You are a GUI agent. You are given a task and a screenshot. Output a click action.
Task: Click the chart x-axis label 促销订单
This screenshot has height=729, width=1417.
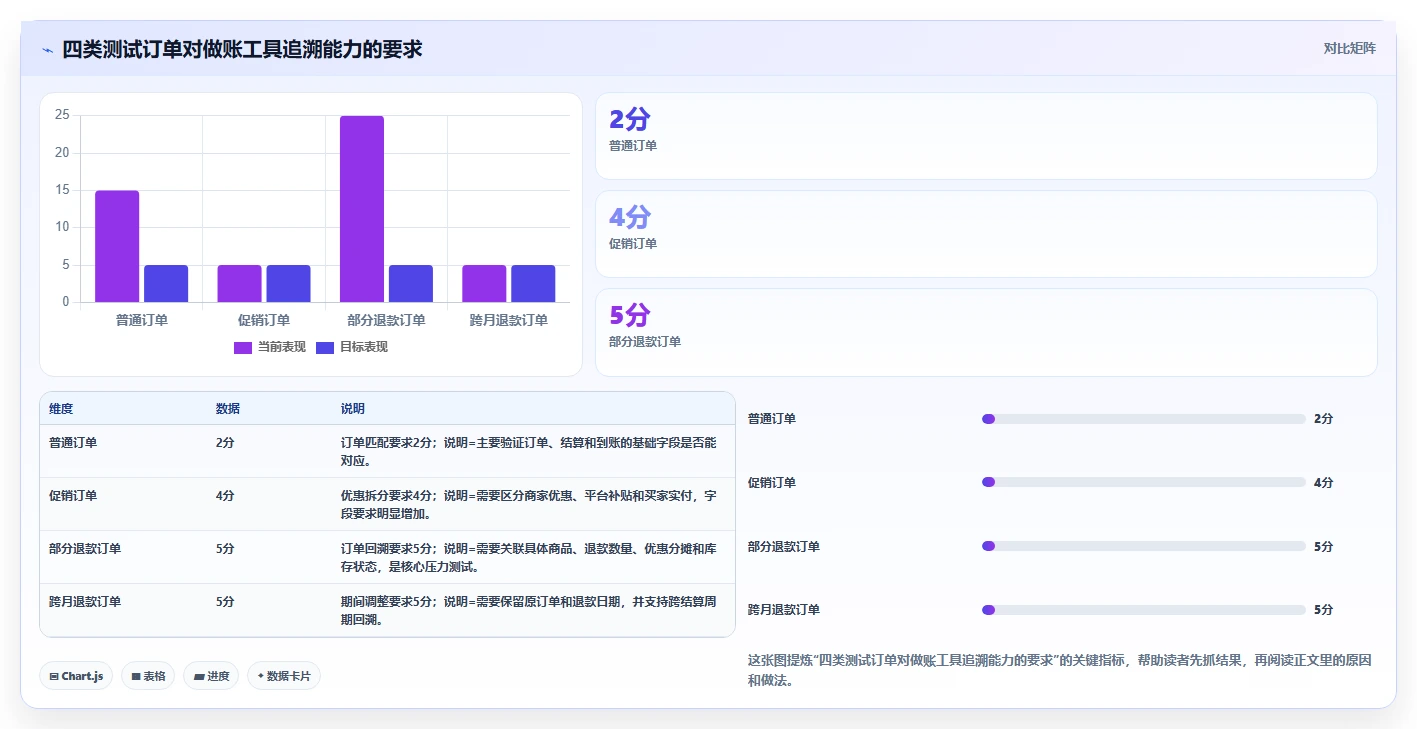pyautogui.click(x=264, y=320)
